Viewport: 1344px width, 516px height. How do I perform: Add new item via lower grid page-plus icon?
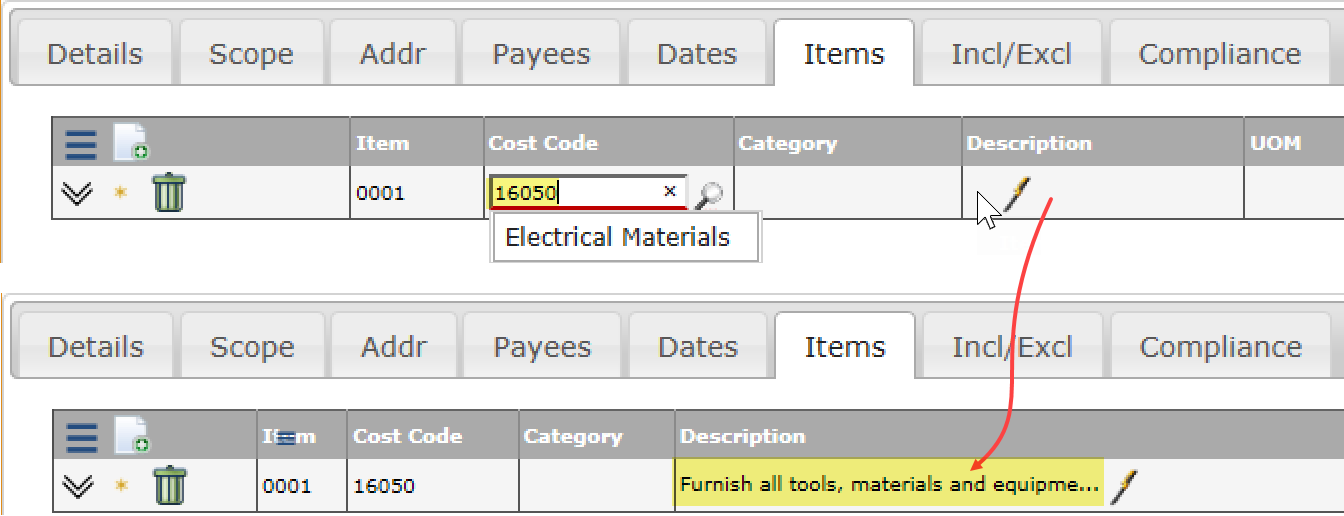[x=132, y=436]
